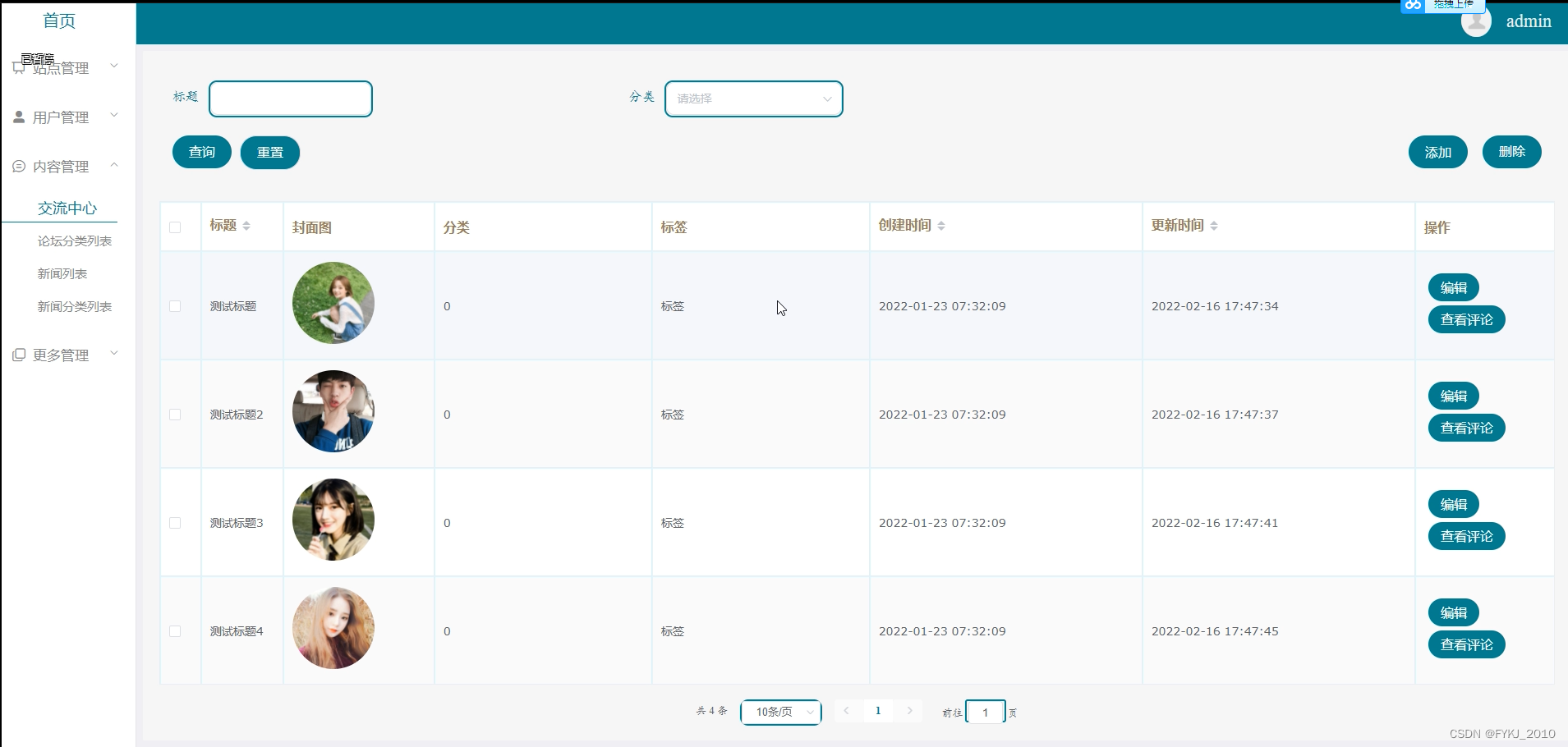This screenshot has height=747, width=1568.
Task: Open cover image thumbnail of 测试标题2
Action: click(333, 411)
